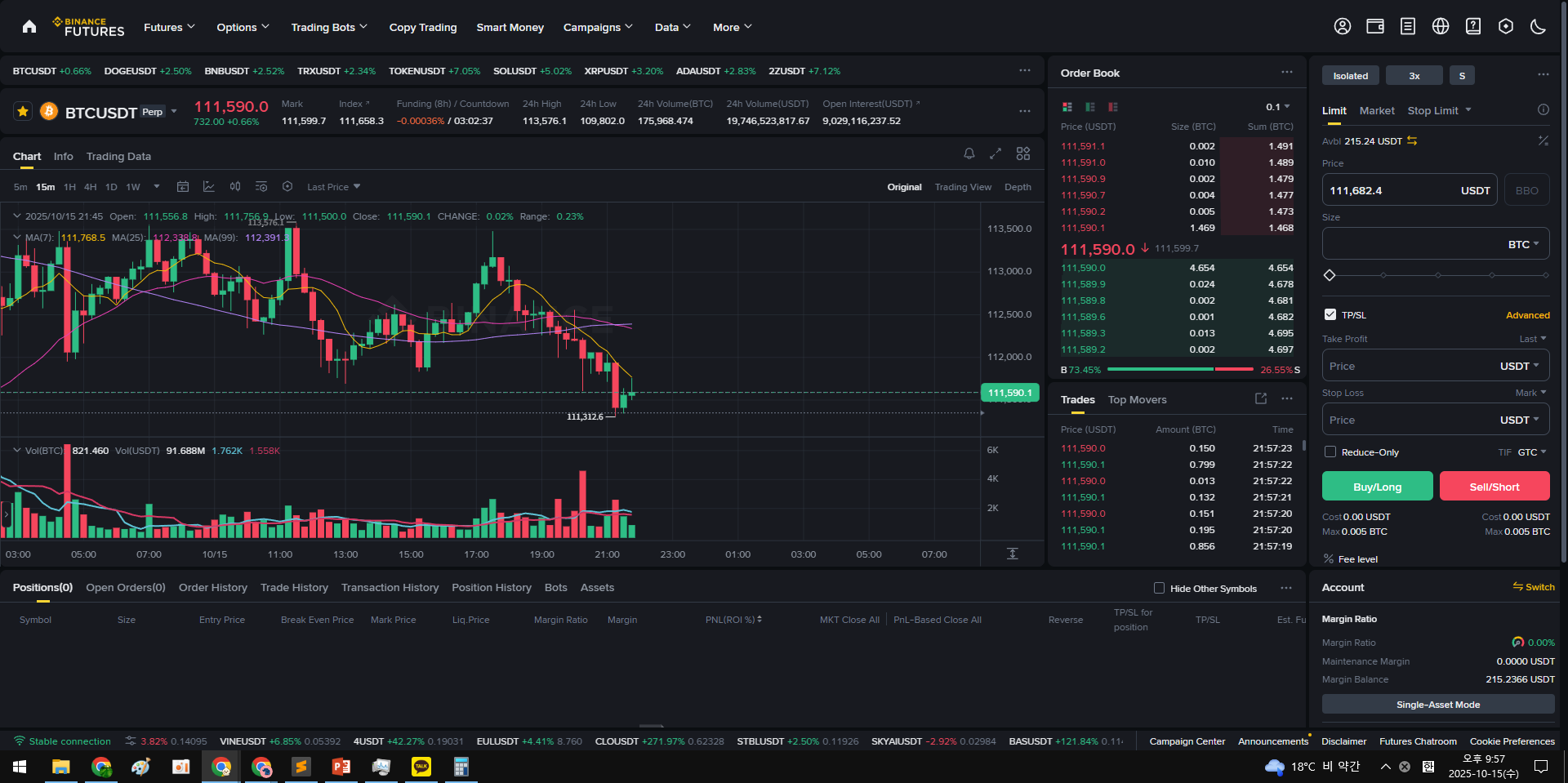Switch to the Top Movers tab
This screenshot has height=783, width=1568.
click(1137, 399)
